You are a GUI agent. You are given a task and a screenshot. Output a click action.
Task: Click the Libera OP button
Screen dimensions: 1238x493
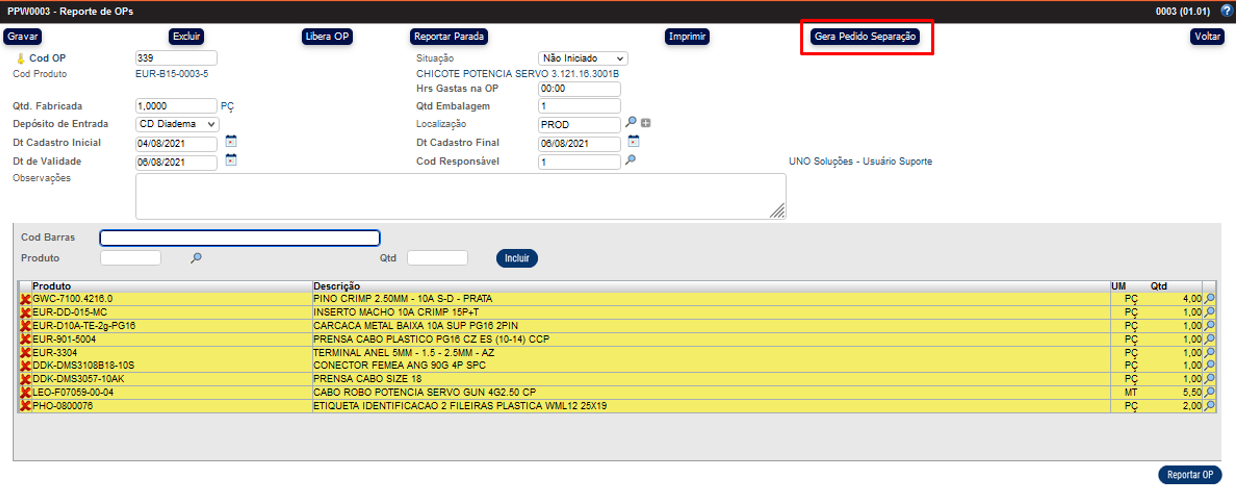click(327, 37)
